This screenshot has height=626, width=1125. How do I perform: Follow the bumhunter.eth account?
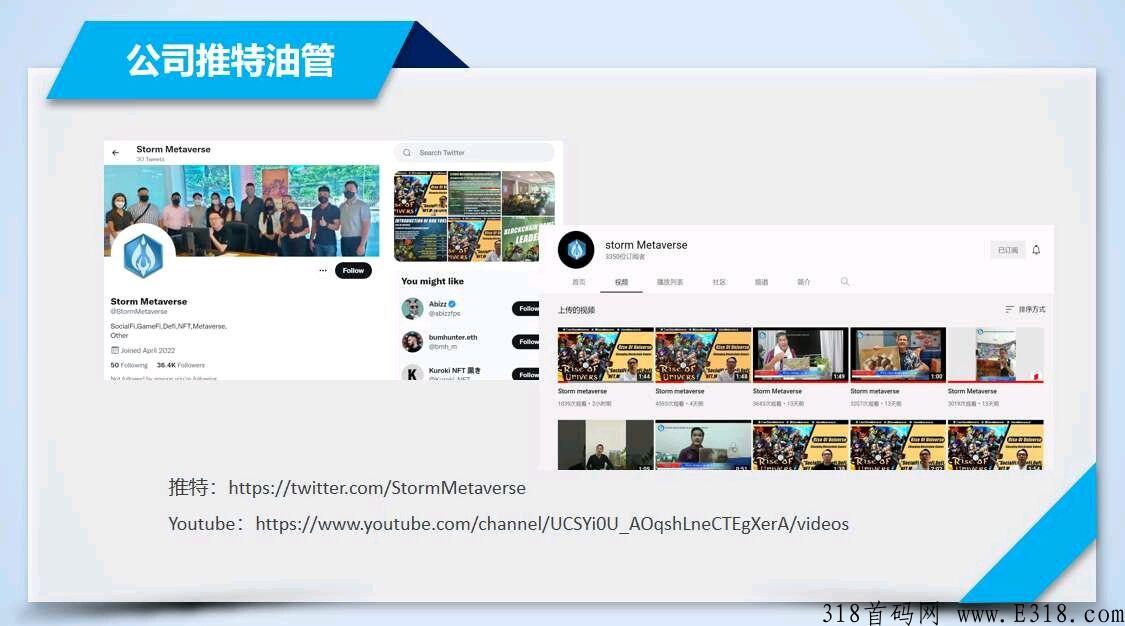[x=526, y=341]
